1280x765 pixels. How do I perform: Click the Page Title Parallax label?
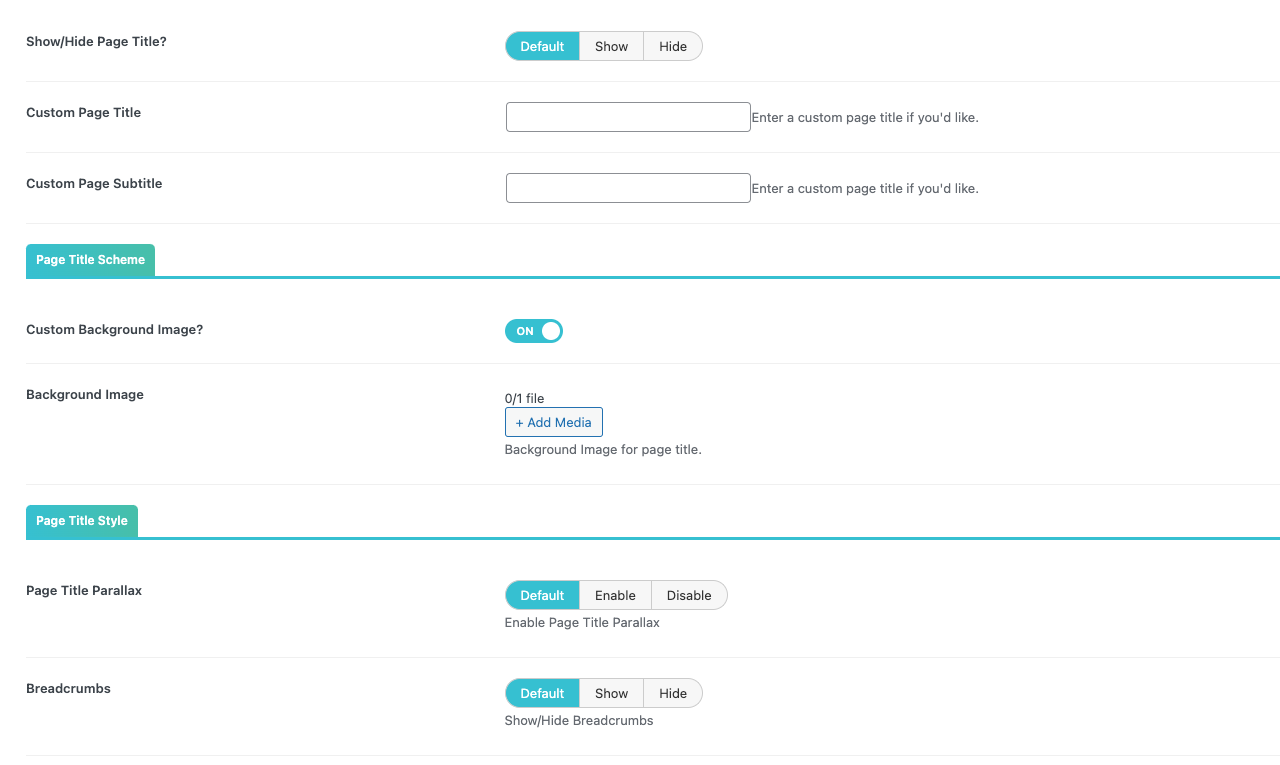point(84,591)
